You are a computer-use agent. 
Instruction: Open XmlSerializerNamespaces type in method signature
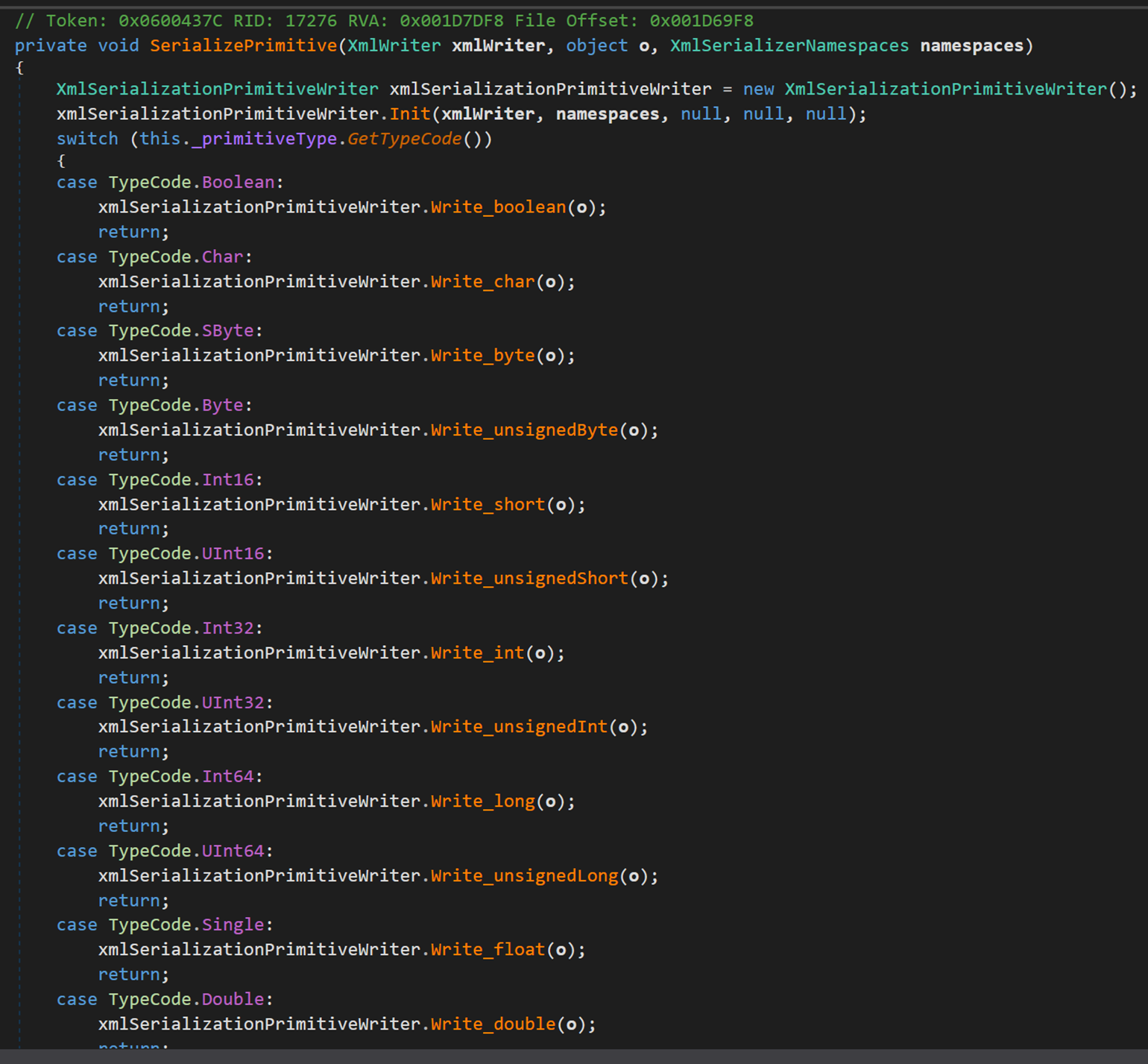point(789,45)
